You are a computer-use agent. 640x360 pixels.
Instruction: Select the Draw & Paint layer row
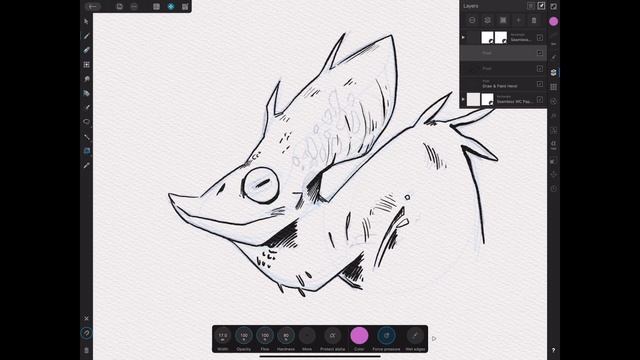[503, 84]
